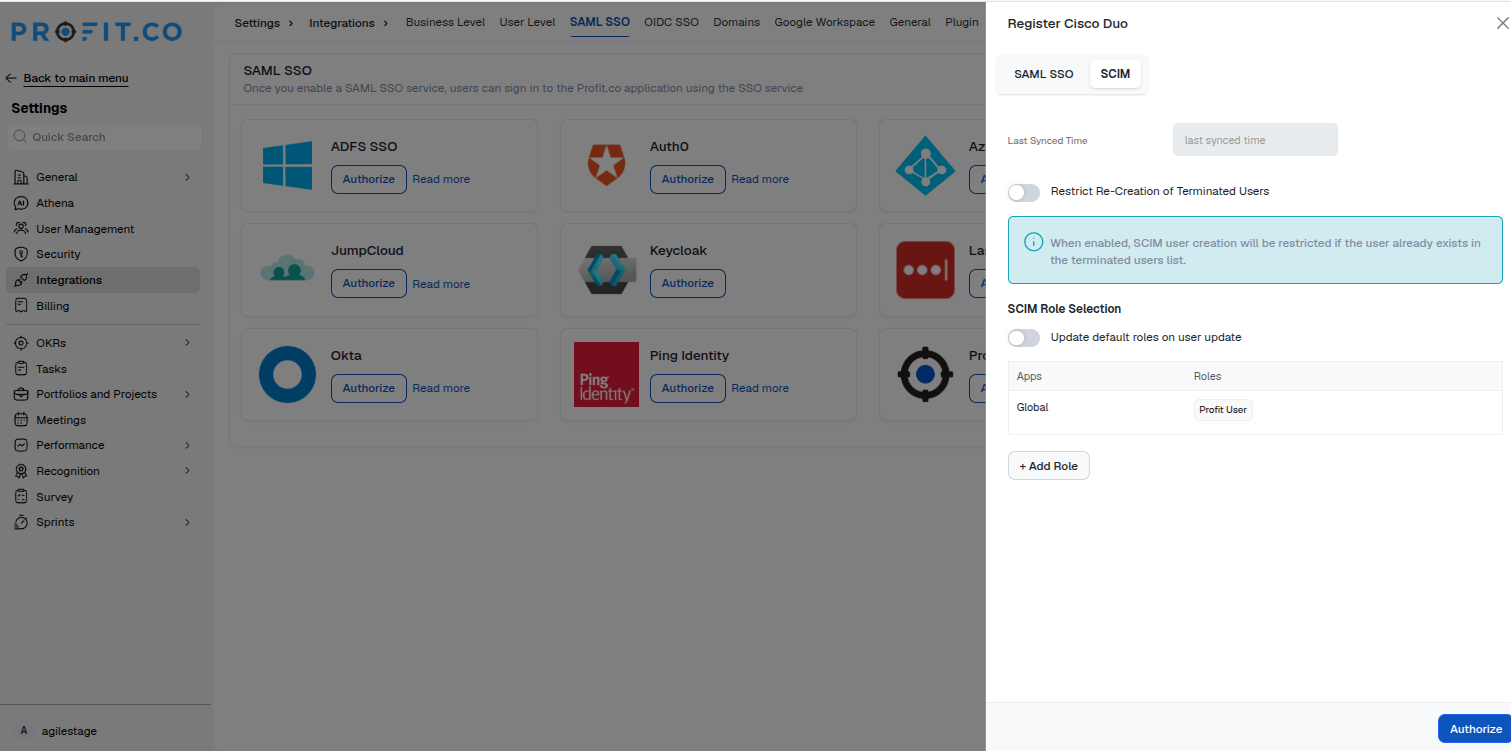
Task: Click the OKRs target icon
Action: point(21,343)
